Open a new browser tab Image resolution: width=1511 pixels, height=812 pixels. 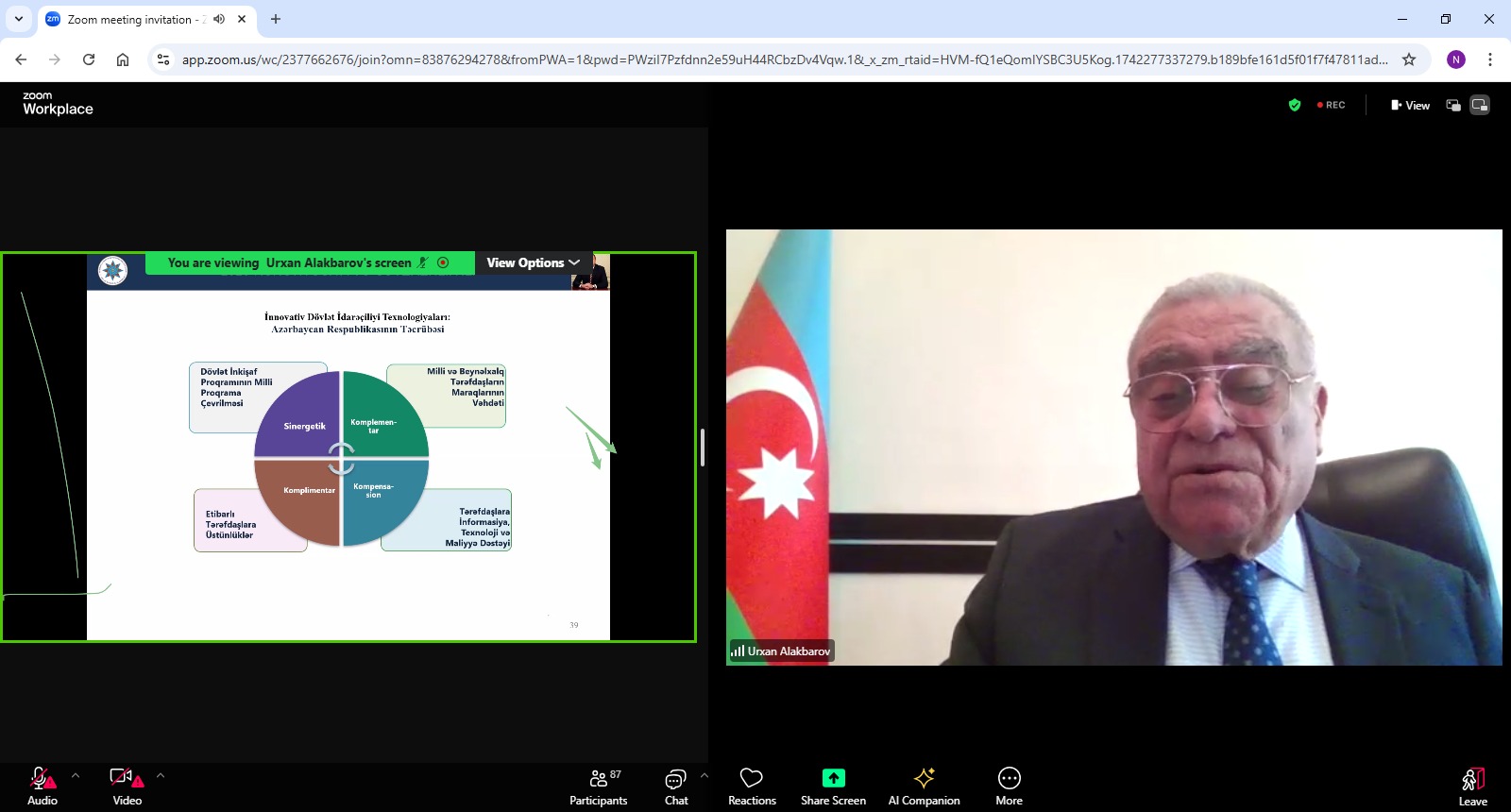[276, 19]
